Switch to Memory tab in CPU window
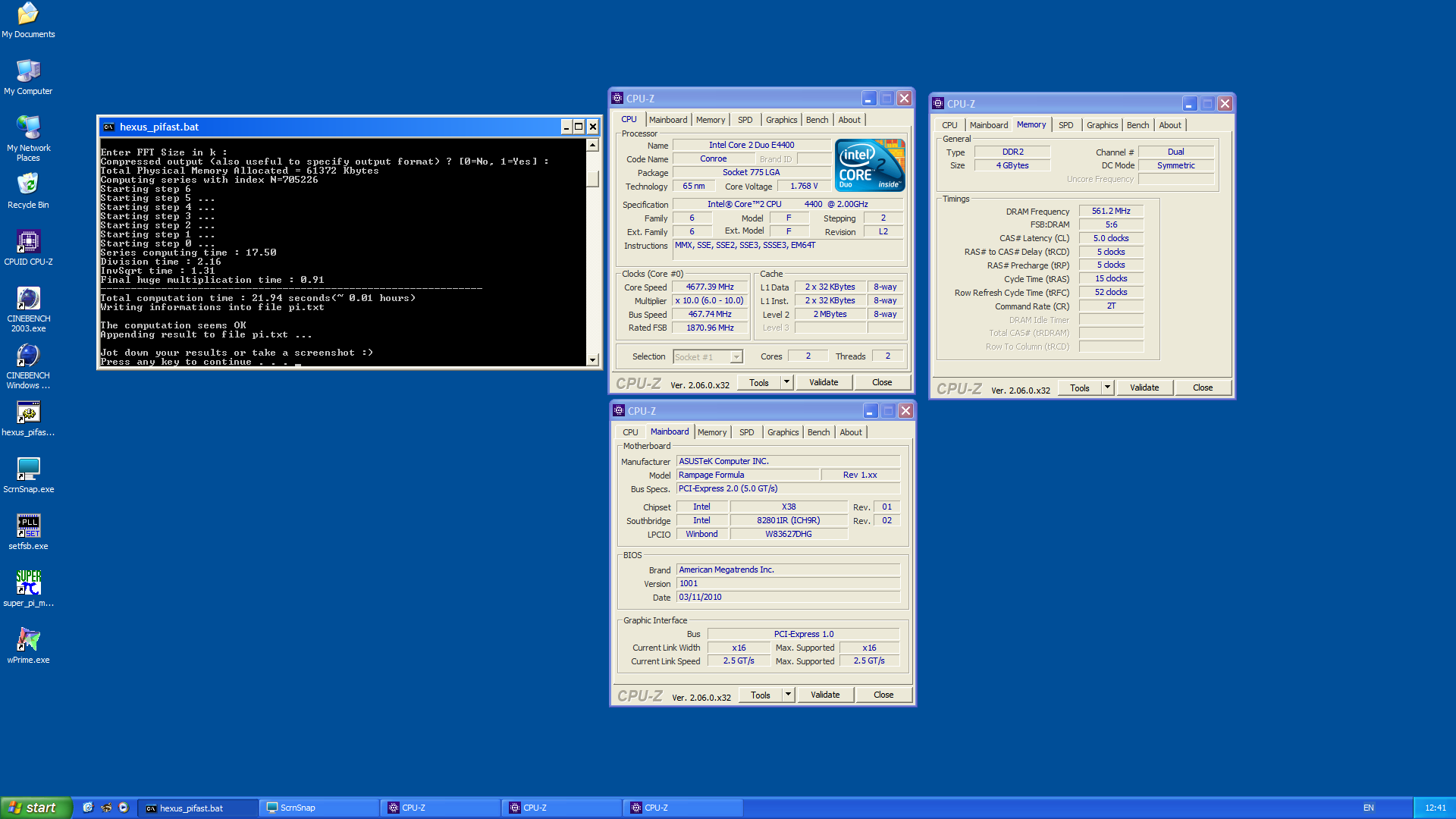 coord(711,120)
